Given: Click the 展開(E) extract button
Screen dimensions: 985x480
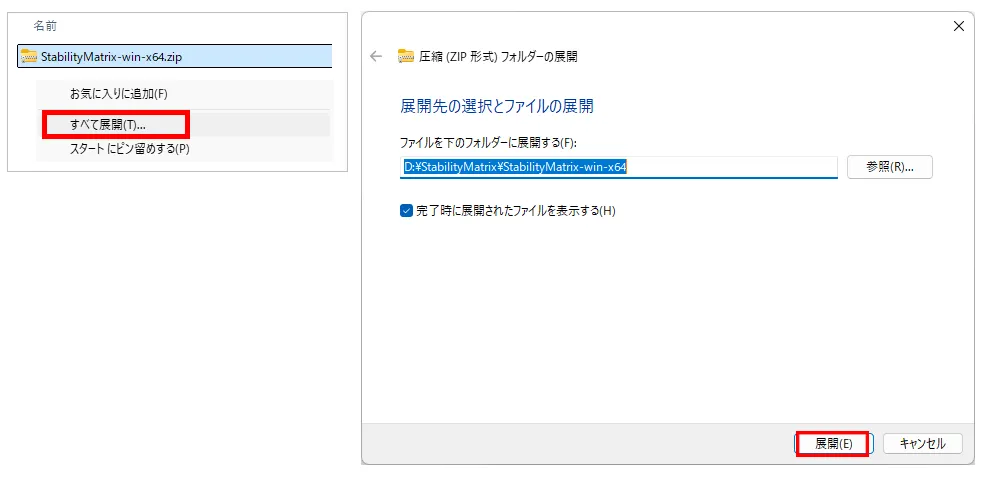Looking at the screenshot, I should pyautogui.click(x=834, y=444).
